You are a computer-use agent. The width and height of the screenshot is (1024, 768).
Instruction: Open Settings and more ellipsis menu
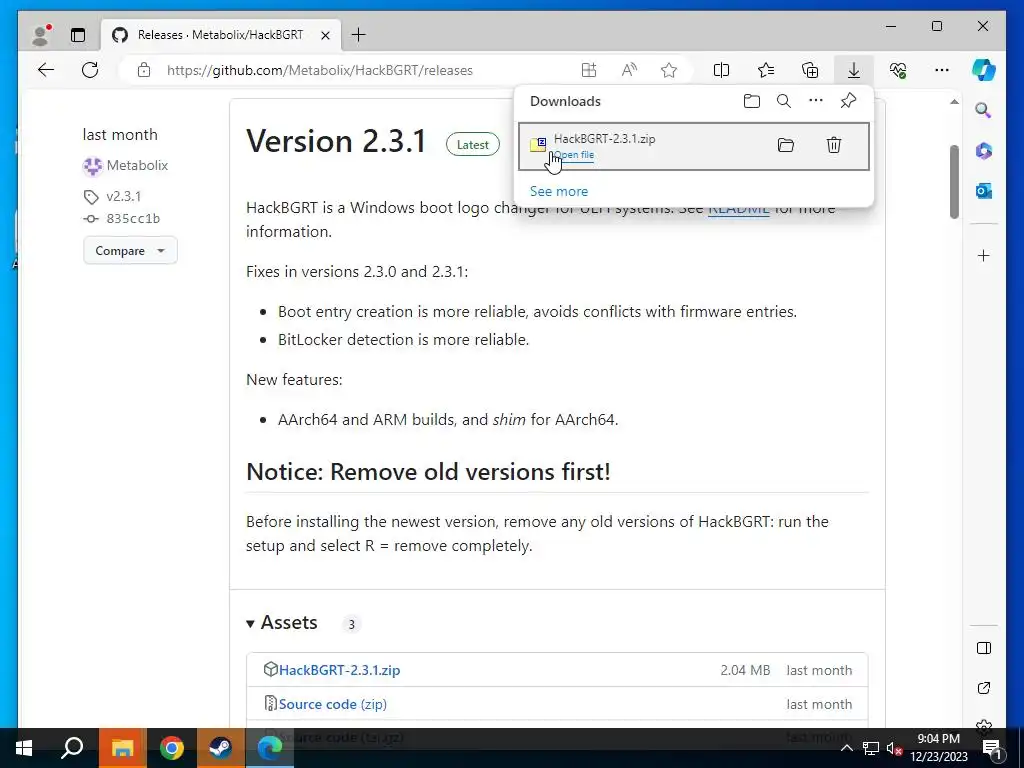942,70
